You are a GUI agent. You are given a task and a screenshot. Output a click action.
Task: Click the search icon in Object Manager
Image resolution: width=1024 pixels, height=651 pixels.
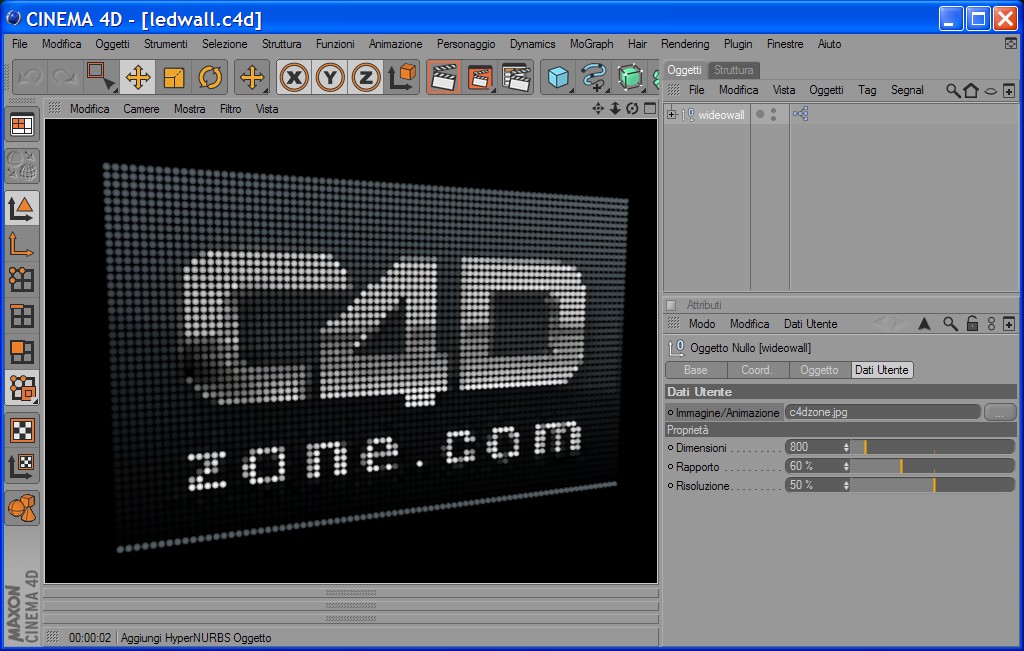point(953,90)
